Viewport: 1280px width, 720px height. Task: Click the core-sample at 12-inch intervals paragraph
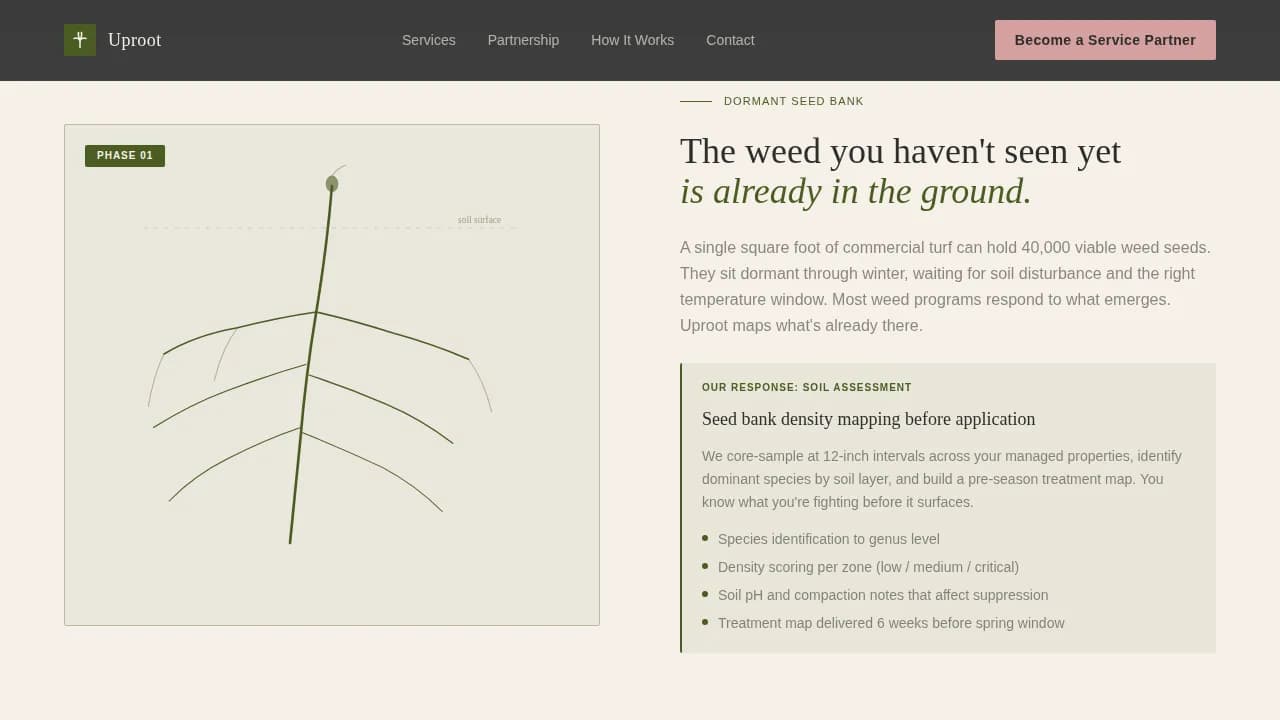(x=942, y=479)
